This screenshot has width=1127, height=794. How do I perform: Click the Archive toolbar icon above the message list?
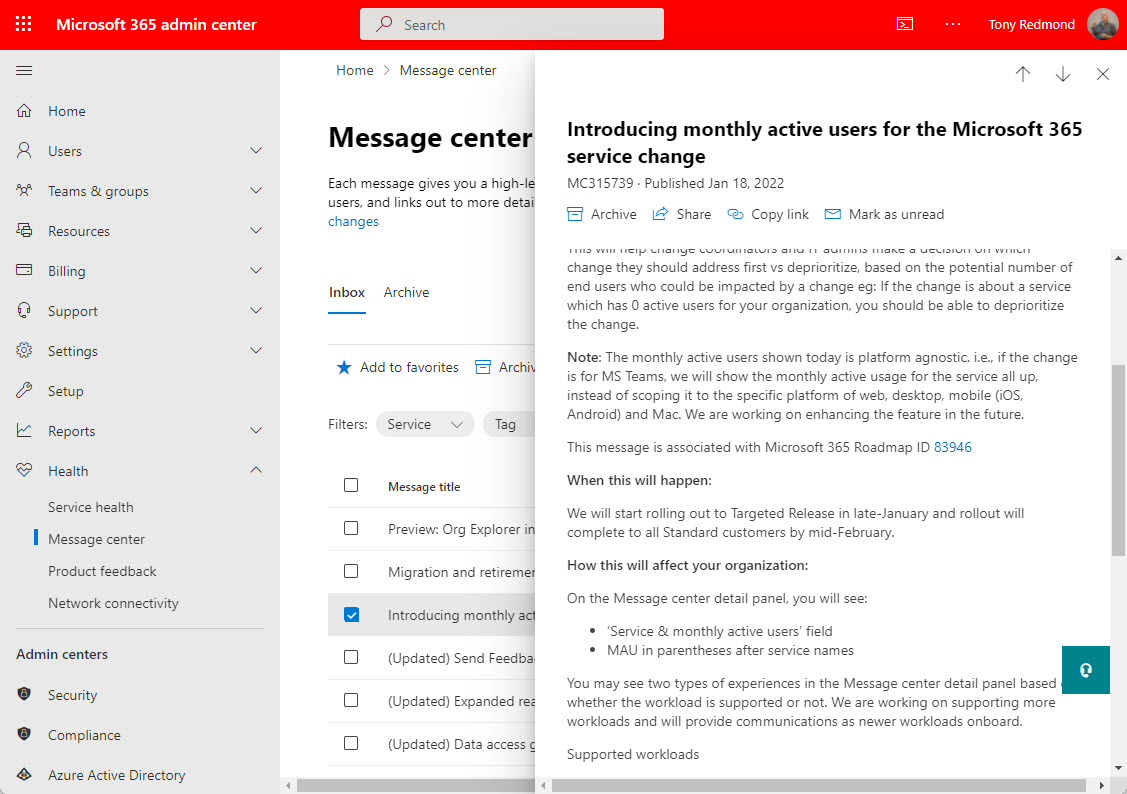click(x=483, y=368)
